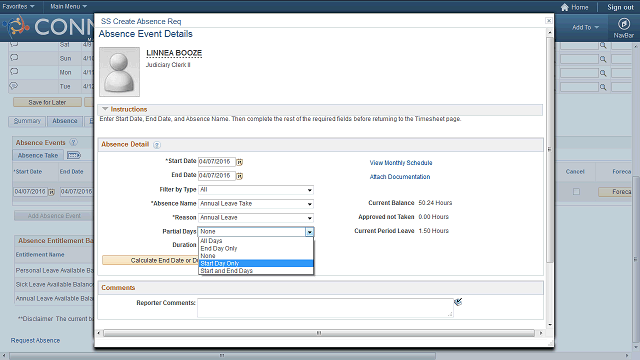Tick the Cancel checkbox in absence row
This screenshot has width=640, height=360.
click(x=576, y=191)
